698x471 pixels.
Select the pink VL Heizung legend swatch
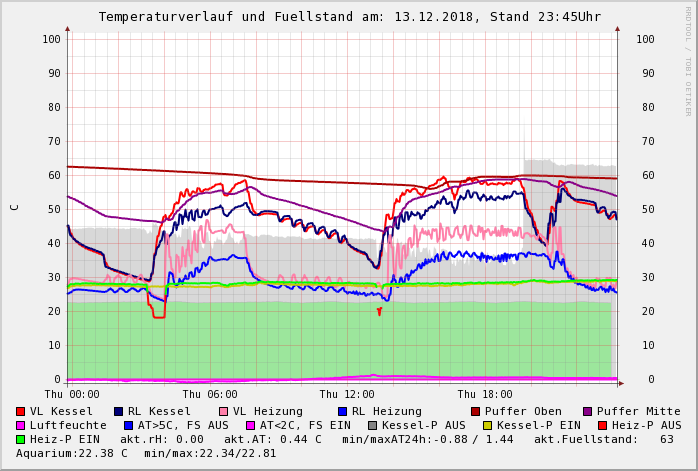tap(223, 412)
